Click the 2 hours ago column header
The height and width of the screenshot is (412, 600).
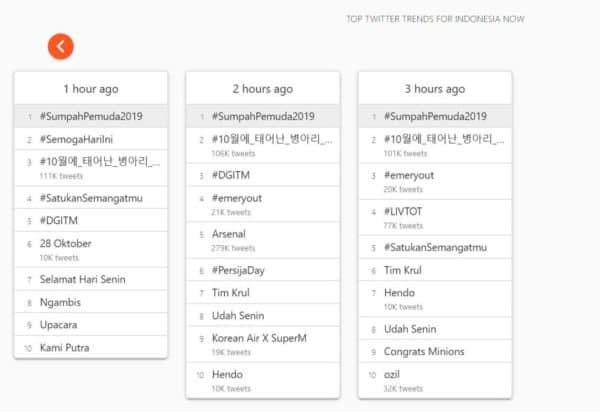(263, 88)
